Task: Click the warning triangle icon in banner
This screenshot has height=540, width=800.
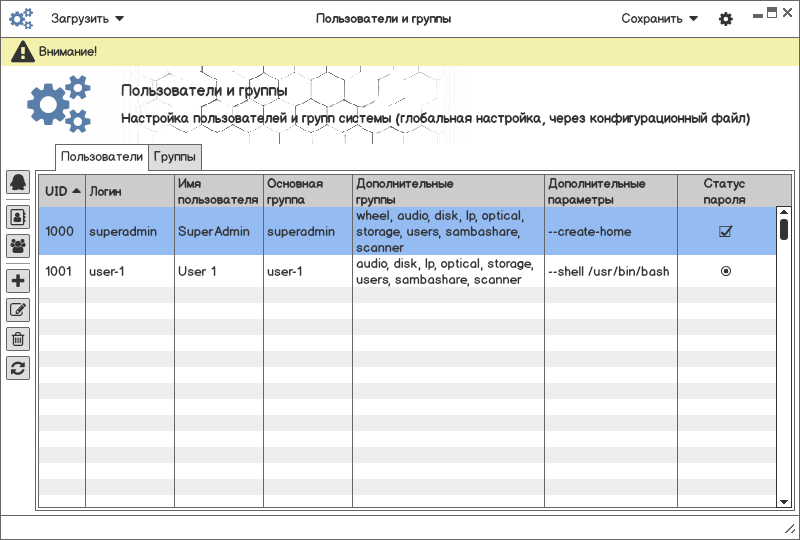Action: click(x=21, y=52)
